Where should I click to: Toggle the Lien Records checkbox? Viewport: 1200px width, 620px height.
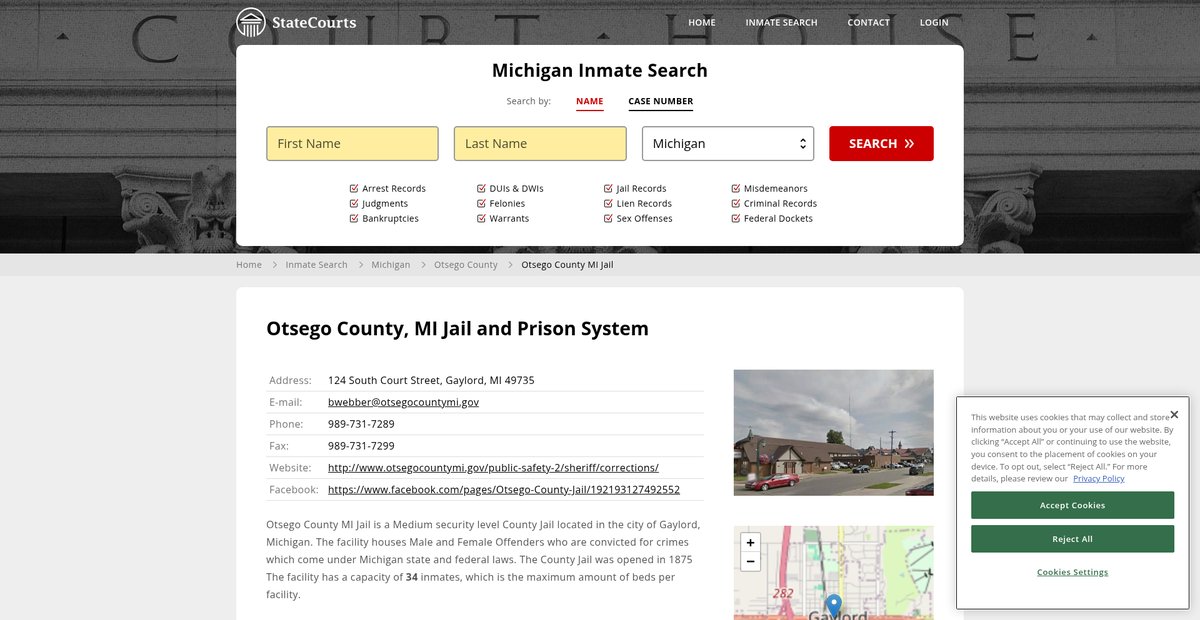[x=608, y=203]
